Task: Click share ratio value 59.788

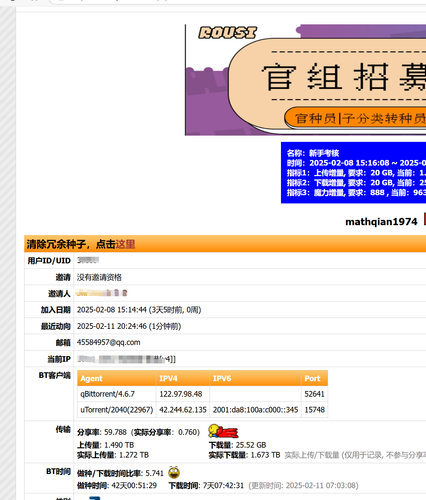Action: point(115,432)
